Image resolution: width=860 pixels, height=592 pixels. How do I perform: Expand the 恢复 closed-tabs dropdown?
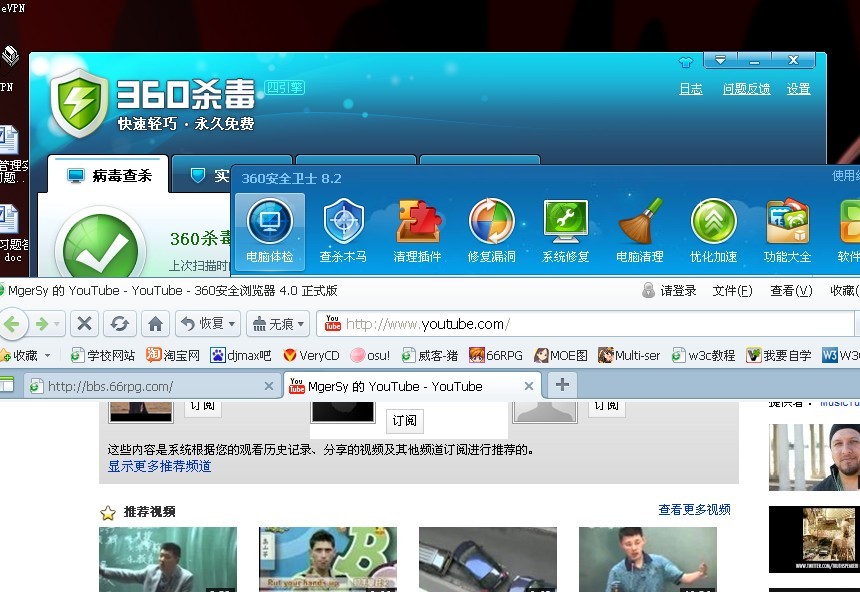coord(232,324)
